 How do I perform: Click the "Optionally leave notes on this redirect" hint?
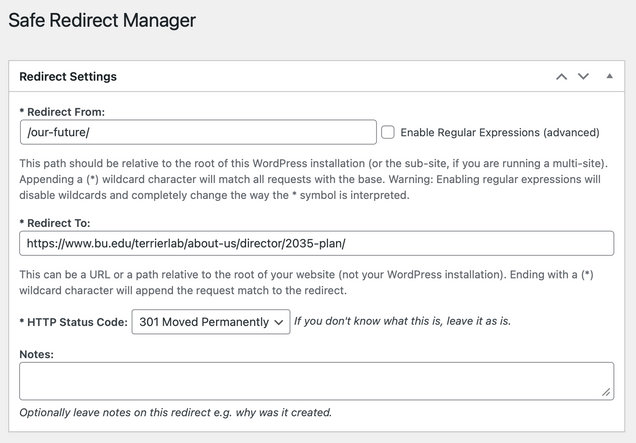point(176,413)
